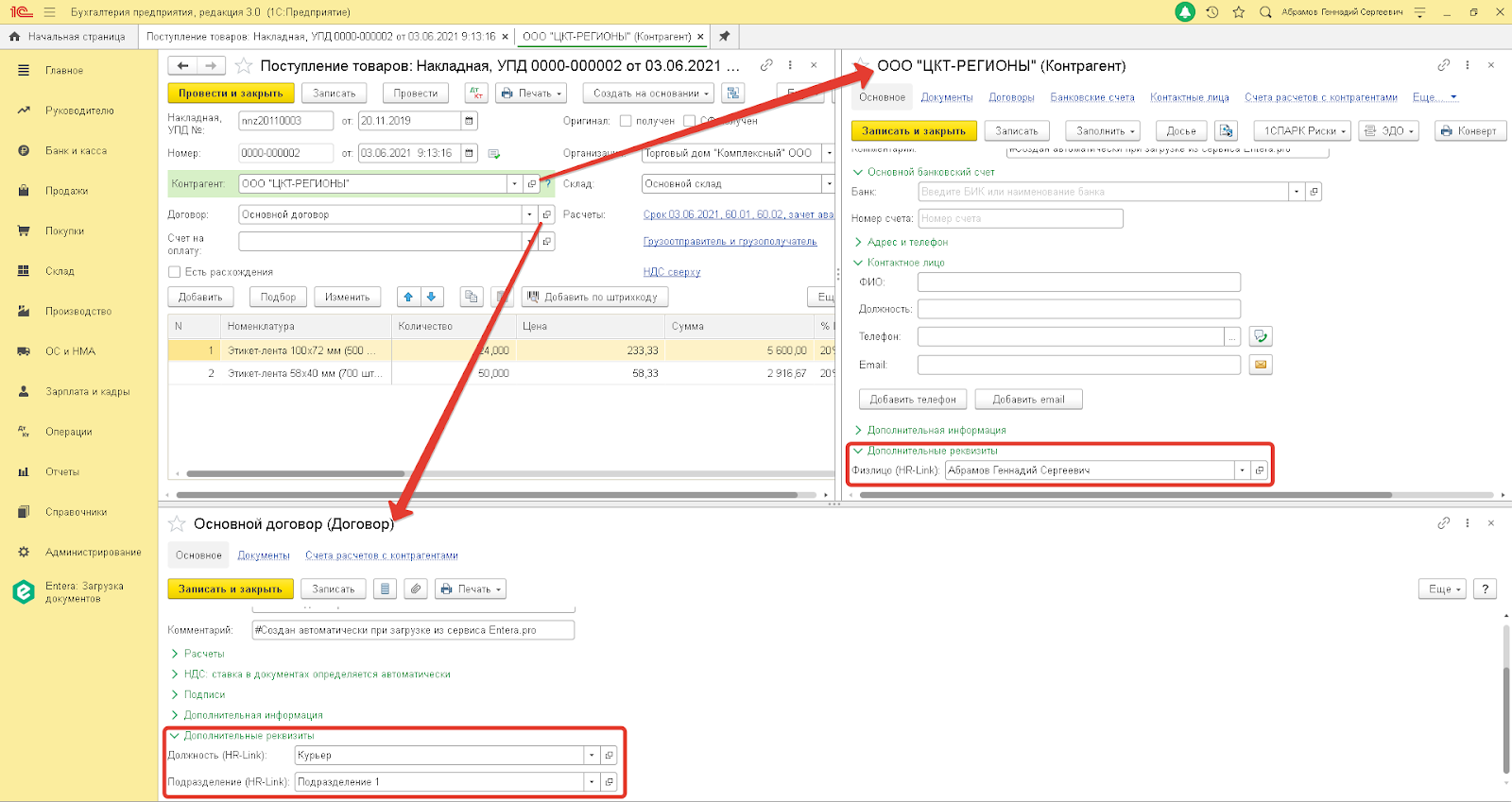The width and height of the screenshot is (1512, 802).
Task: Open Физлицо (HR-Link) field link icon
Action: [1259, 470]
